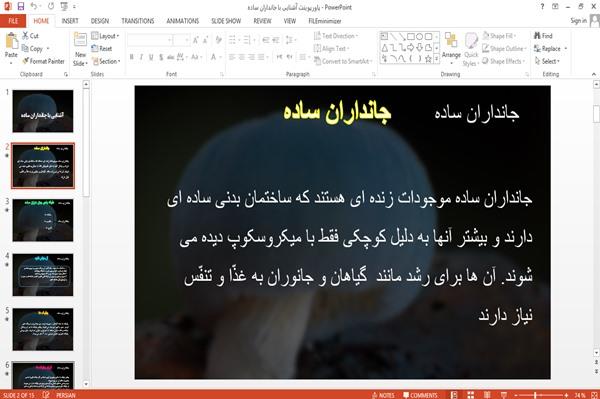This screenshot has width=600, height=399.
Task: Click the New Slide icon
Action: tap(80, 40)
